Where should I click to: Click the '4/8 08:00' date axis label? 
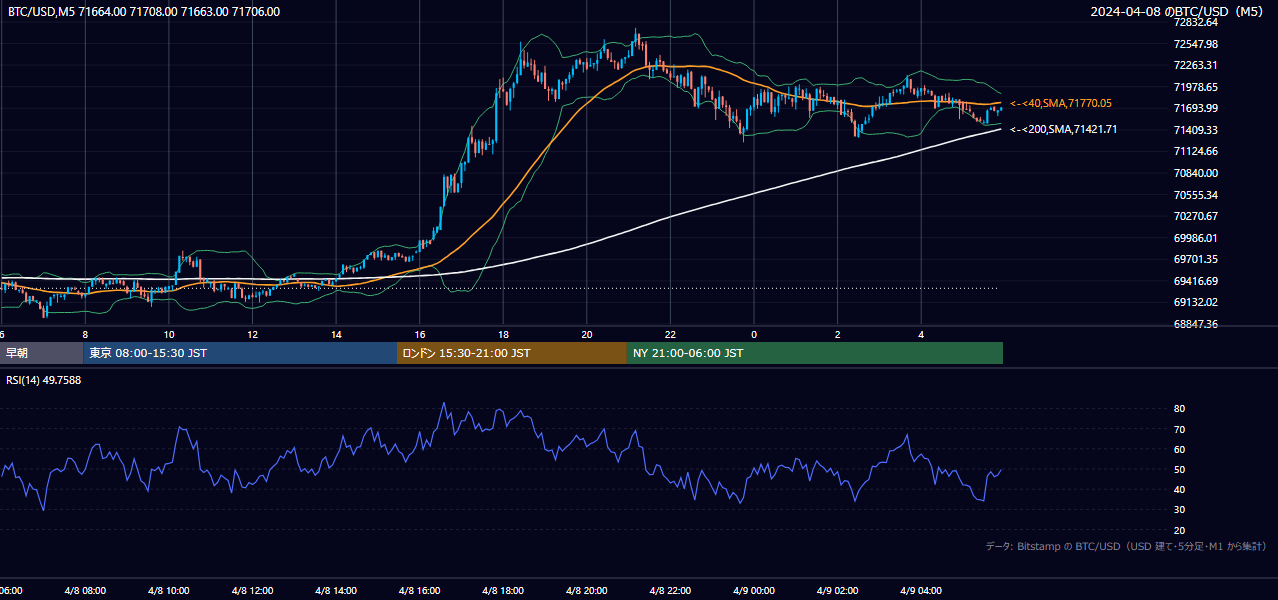pos(86,591)
